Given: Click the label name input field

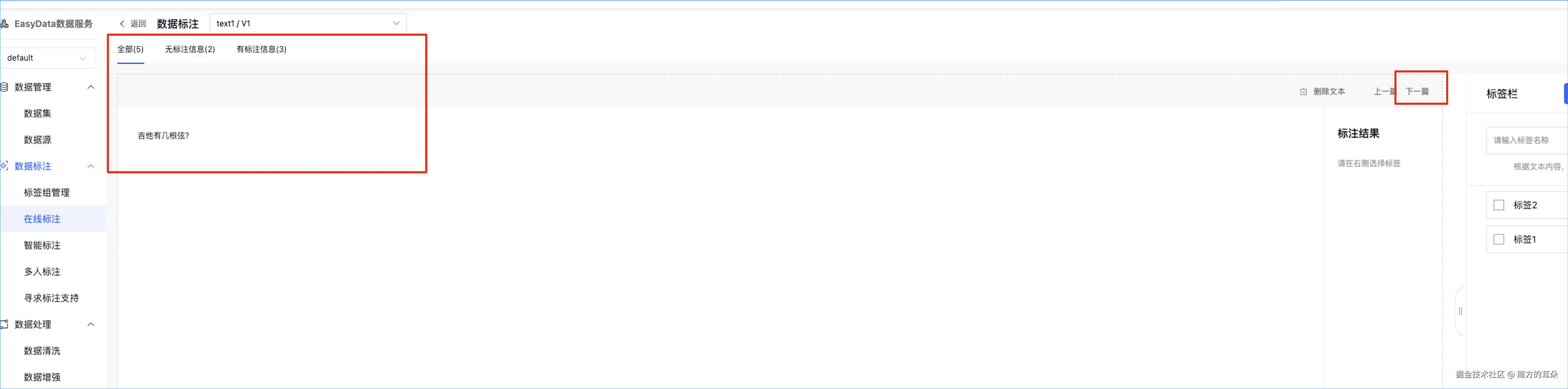Looking at the screenshot, I should pyautogui.click(x=1527, y=140).
